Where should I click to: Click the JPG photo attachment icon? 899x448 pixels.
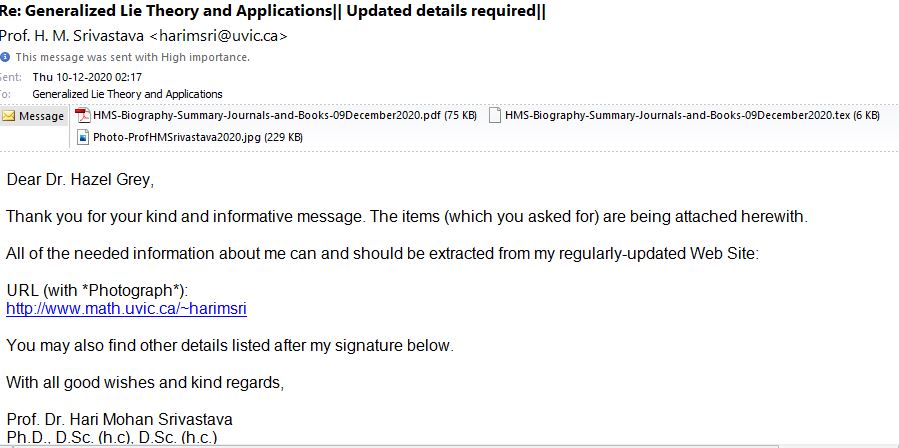pos(83,137)
